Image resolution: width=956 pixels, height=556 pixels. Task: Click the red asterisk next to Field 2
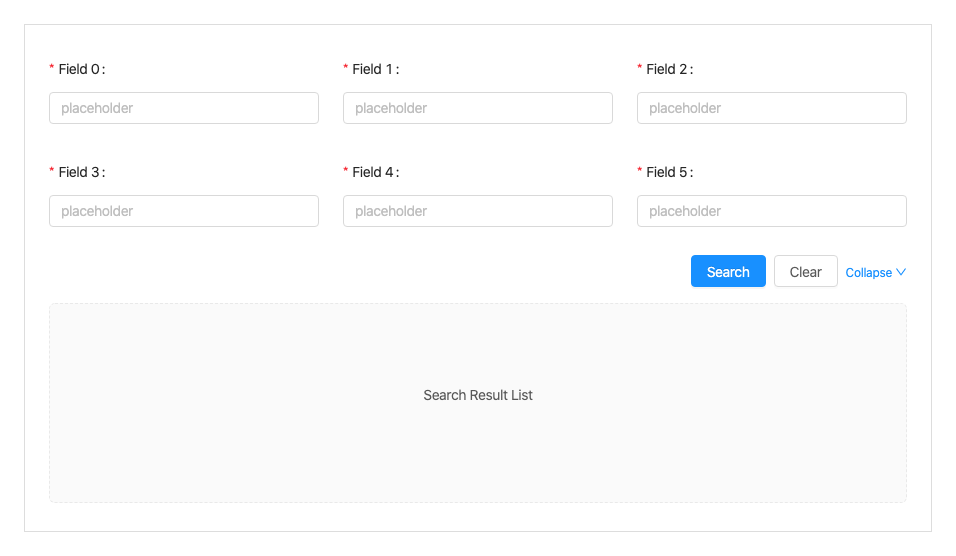tap(640, 69)
